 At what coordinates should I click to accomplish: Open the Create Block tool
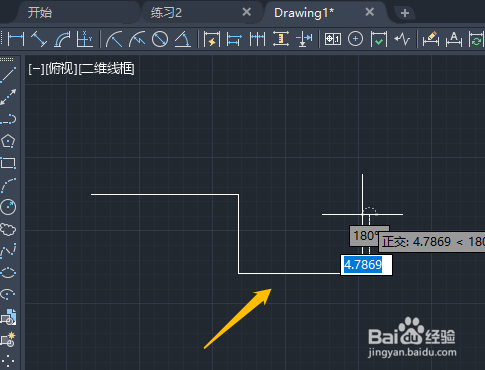9,339
